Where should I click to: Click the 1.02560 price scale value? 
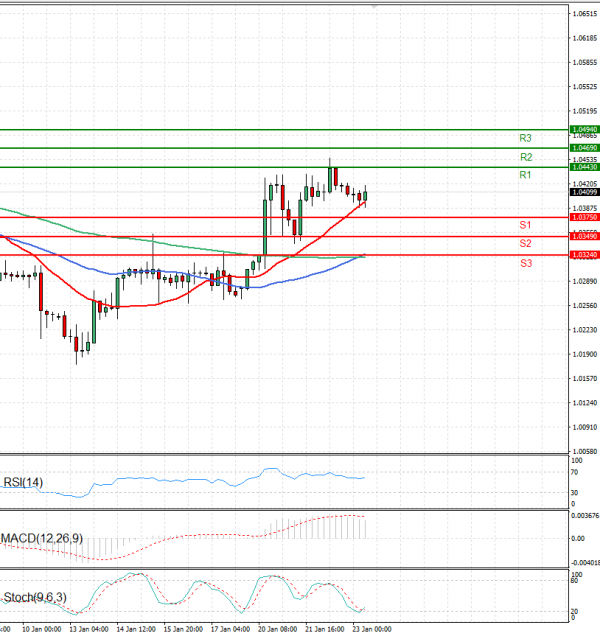coord(585,305)
